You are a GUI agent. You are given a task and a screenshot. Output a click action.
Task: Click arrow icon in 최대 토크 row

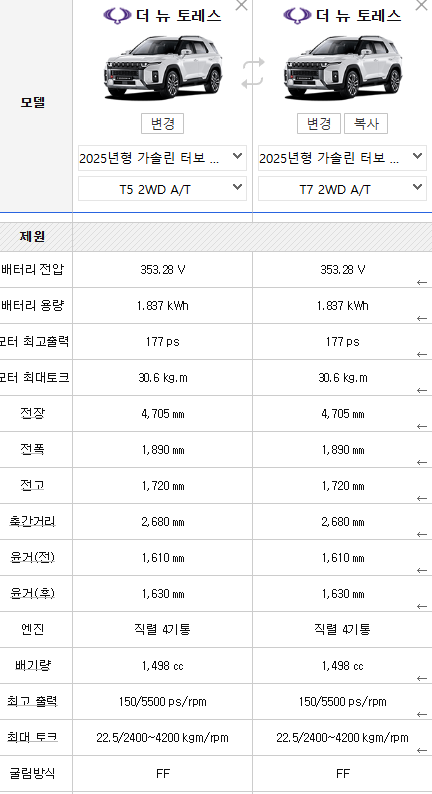click(422, 750)
